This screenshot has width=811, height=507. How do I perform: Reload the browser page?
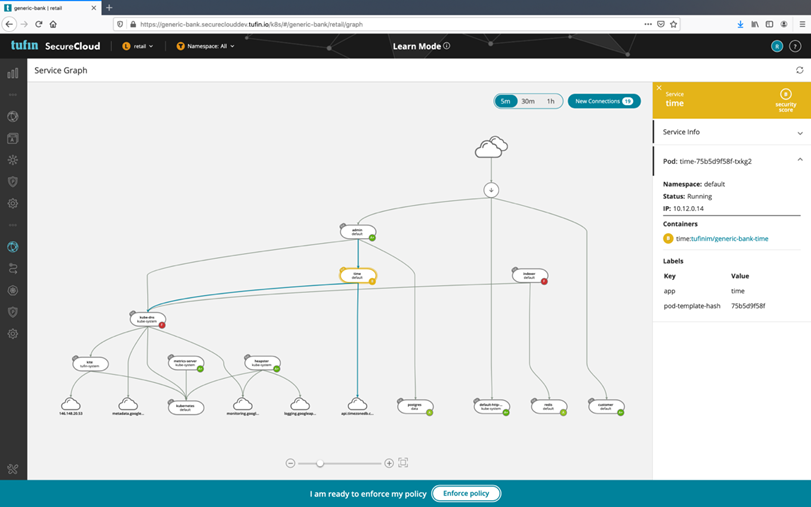(38, 24)
